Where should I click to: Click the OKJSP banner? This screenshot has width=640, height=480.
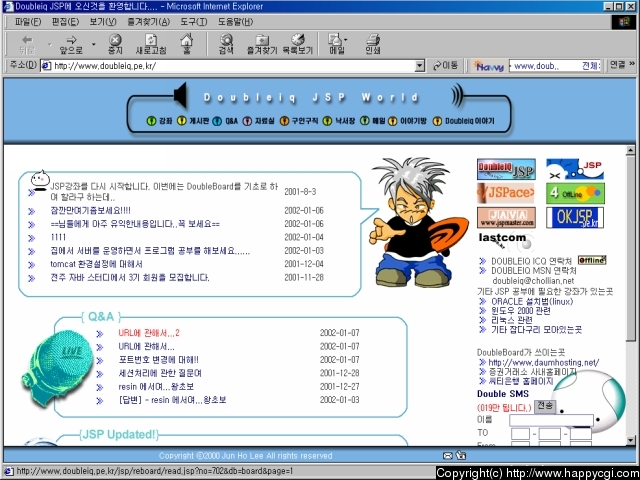575,218
